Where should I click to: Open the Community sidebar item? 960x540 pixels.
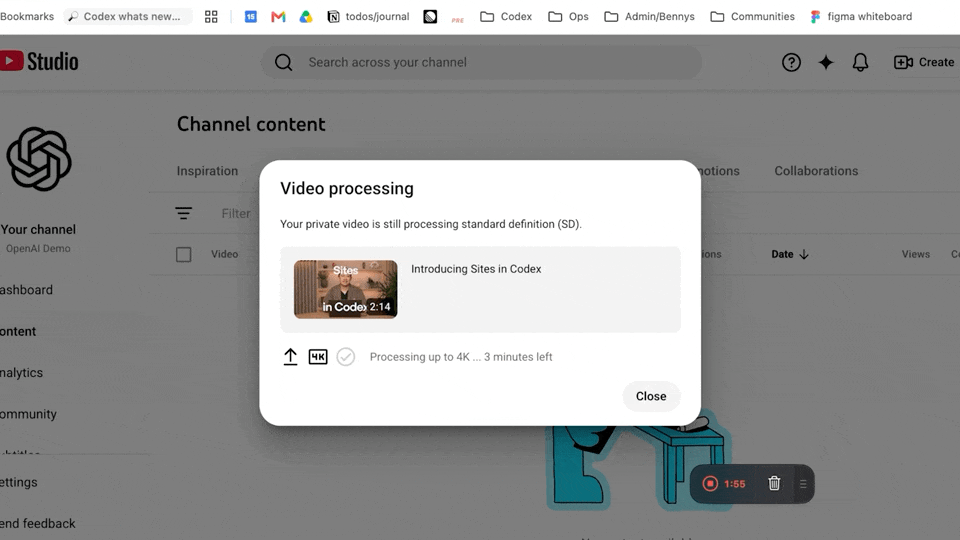[x=28, y=414]
